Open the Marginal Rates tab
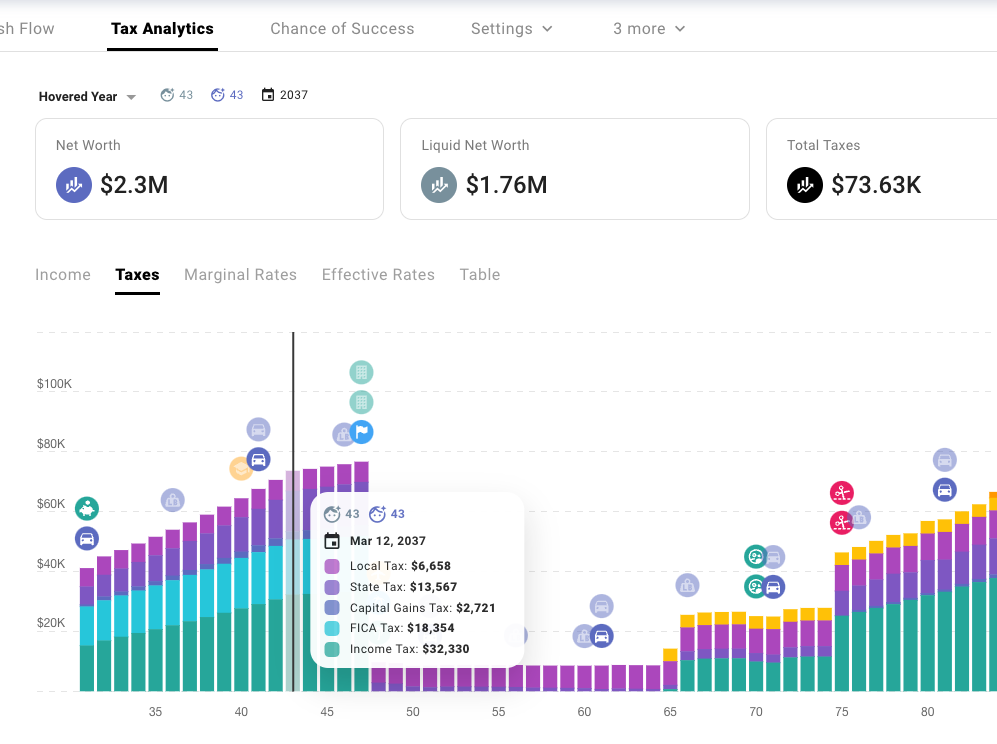Image resolution: width=997 pixels, height=744 pixels. coord(240,274)
